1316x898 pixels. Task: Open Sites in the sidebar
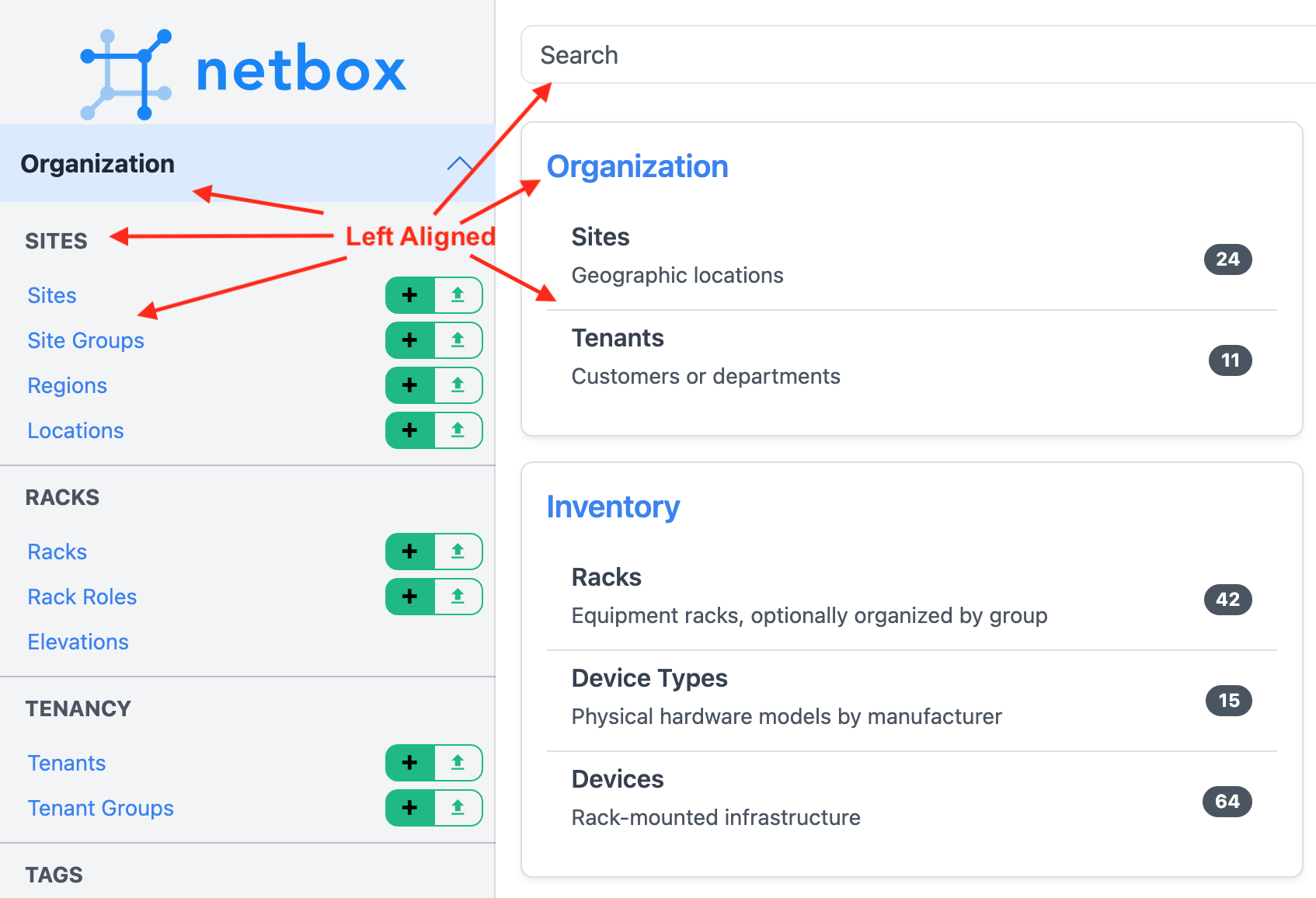[52, 295]
